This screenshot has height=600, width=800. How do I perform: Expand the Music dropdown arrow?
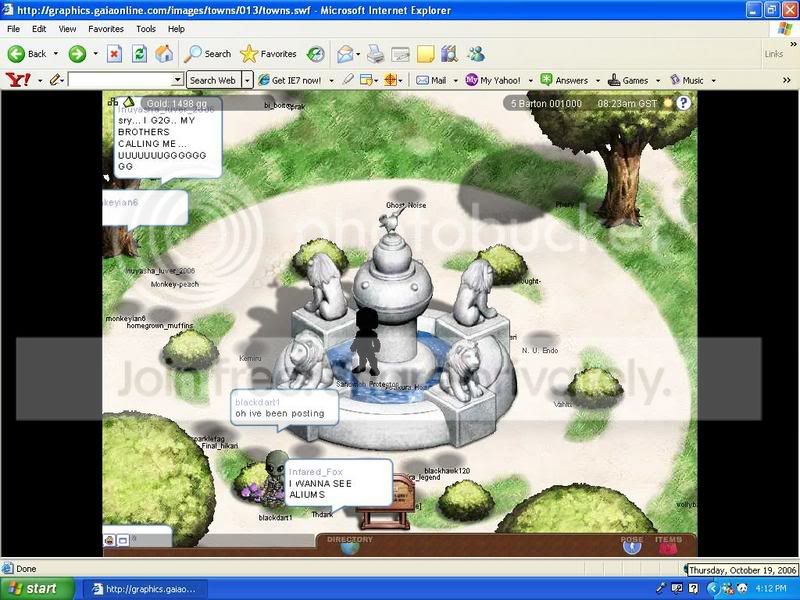point(713,81)
